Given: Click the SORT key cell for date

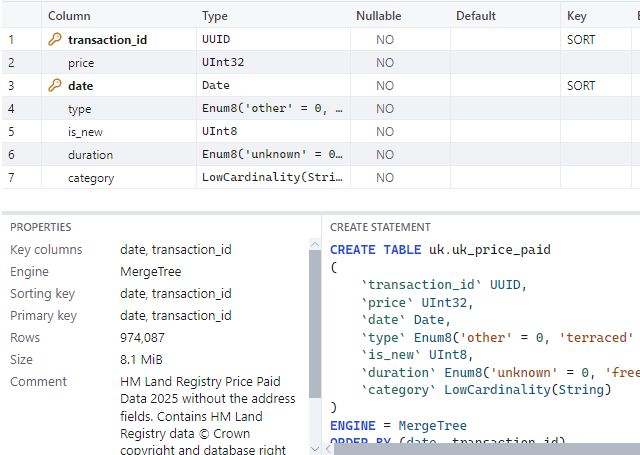Looking at the screenshot, I should (581, 85).
